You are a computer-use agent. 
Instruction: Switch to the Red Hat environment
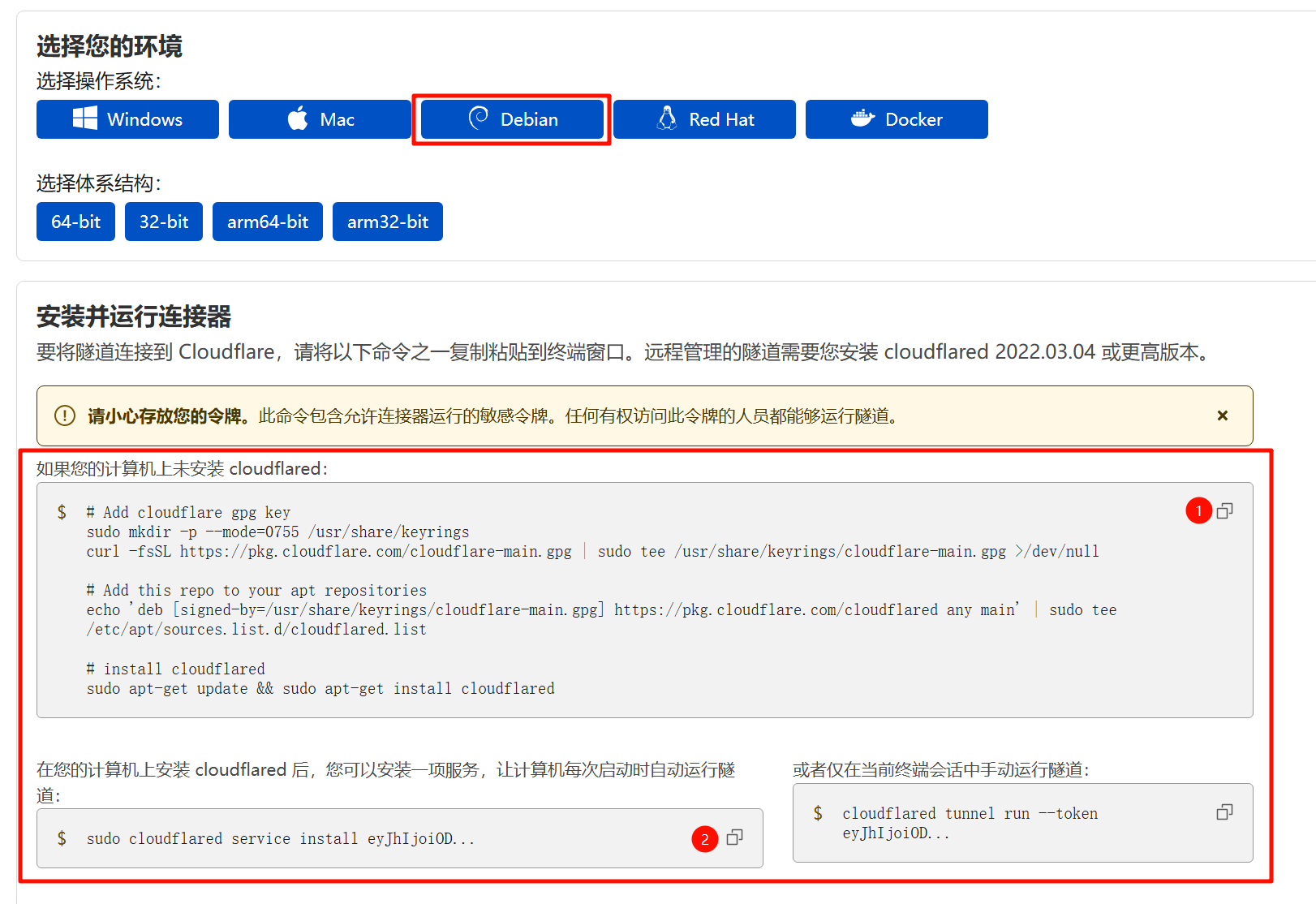click(x=704, y=118)
